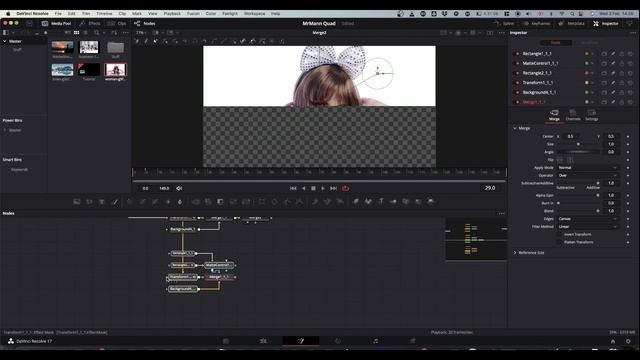Add a BSpline mask from the toolbar
Viewport: 640px width, 360px height.
coord(300,202)
